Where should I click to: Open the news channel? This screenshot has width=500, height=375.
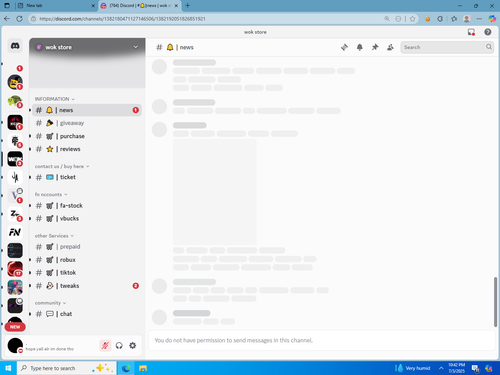[x=87, y=110]
